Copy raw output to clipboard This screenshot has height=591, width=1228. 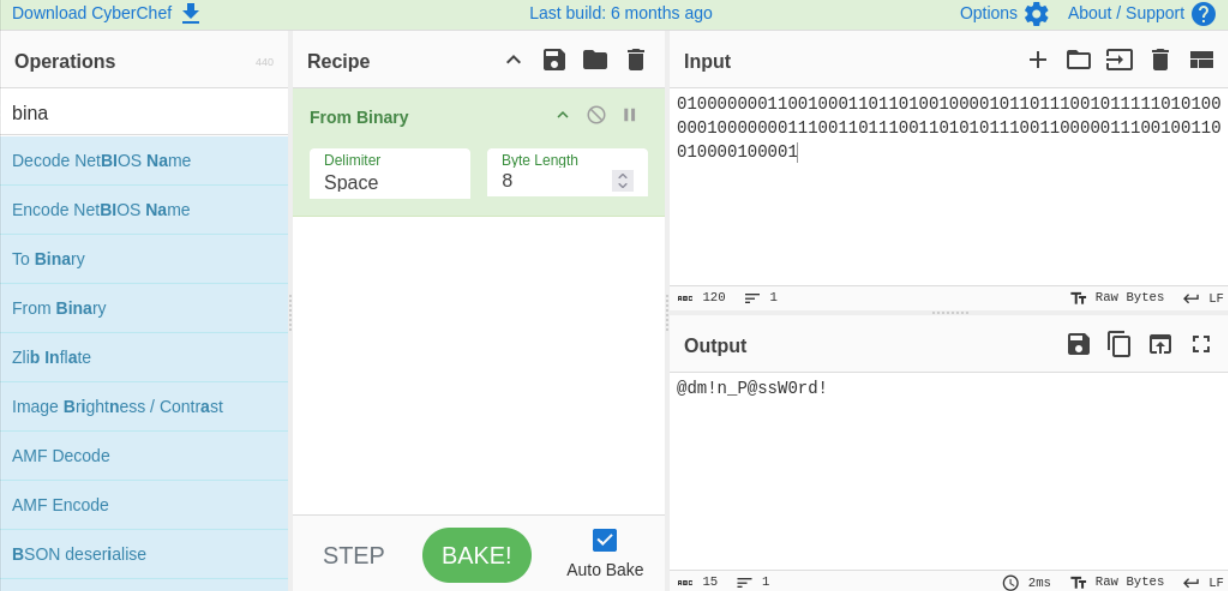click(x=1119, y=345)
